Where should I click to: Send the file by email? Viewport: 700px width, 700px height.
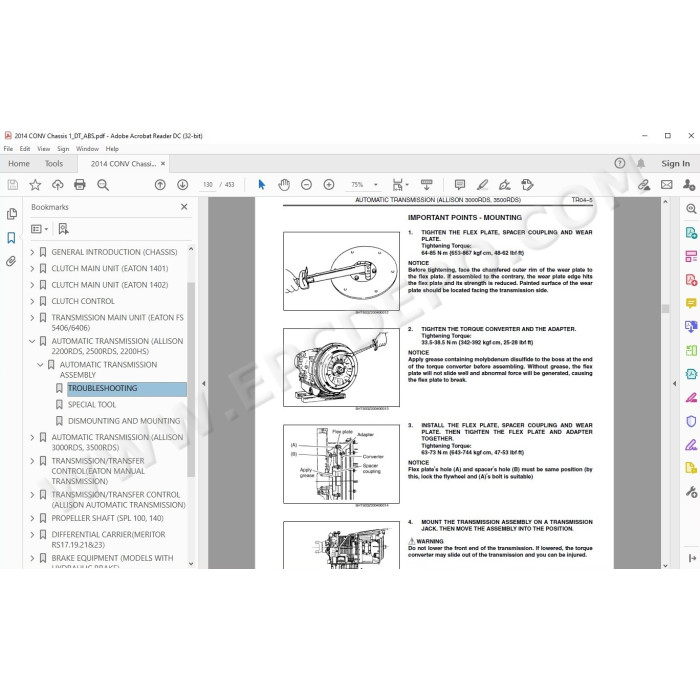[666, 184]
